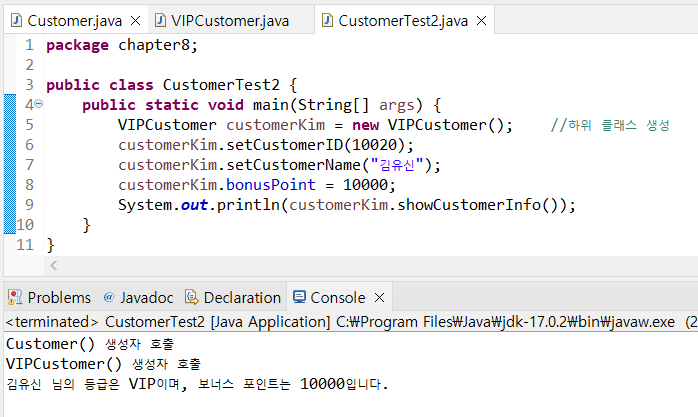This screenshot has width=698, height=417.
Task: Click the VIPCustomer.java tab file icon
Action: point(161,20)
